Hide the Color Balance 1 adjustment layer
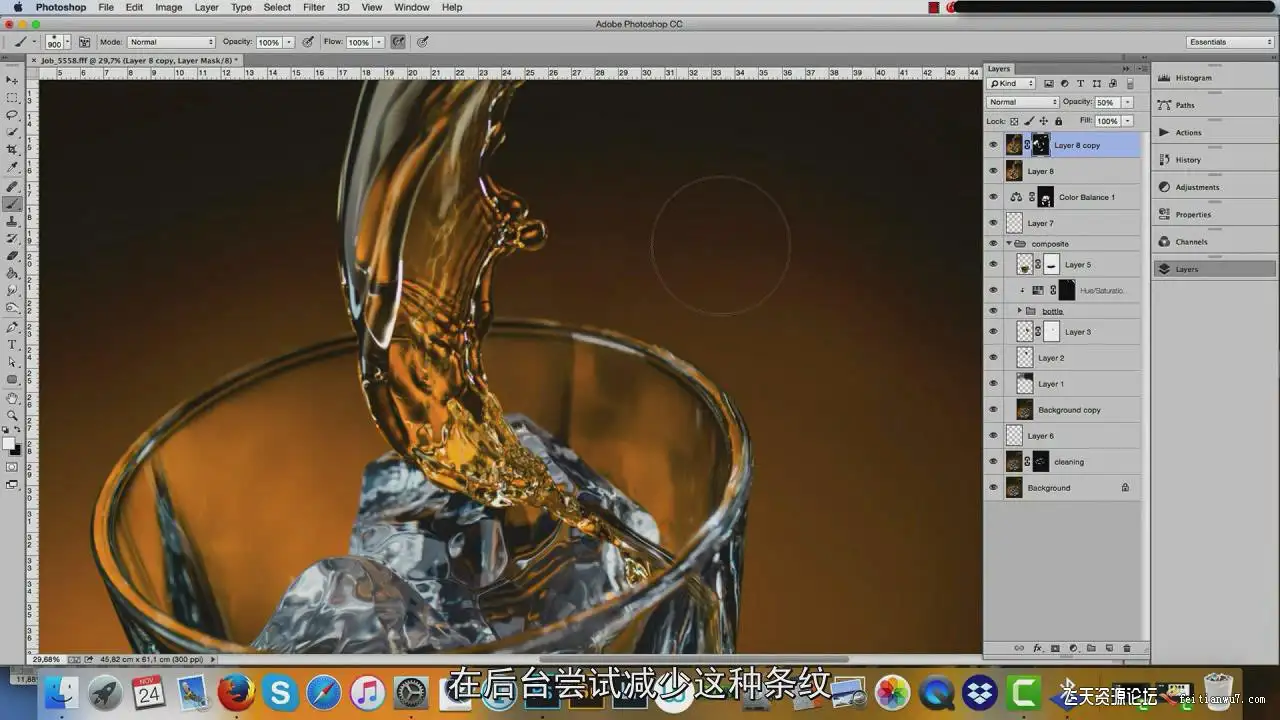Image resolution: width=1280 pixels, height=720 pixels. click(x=993, y=197)
